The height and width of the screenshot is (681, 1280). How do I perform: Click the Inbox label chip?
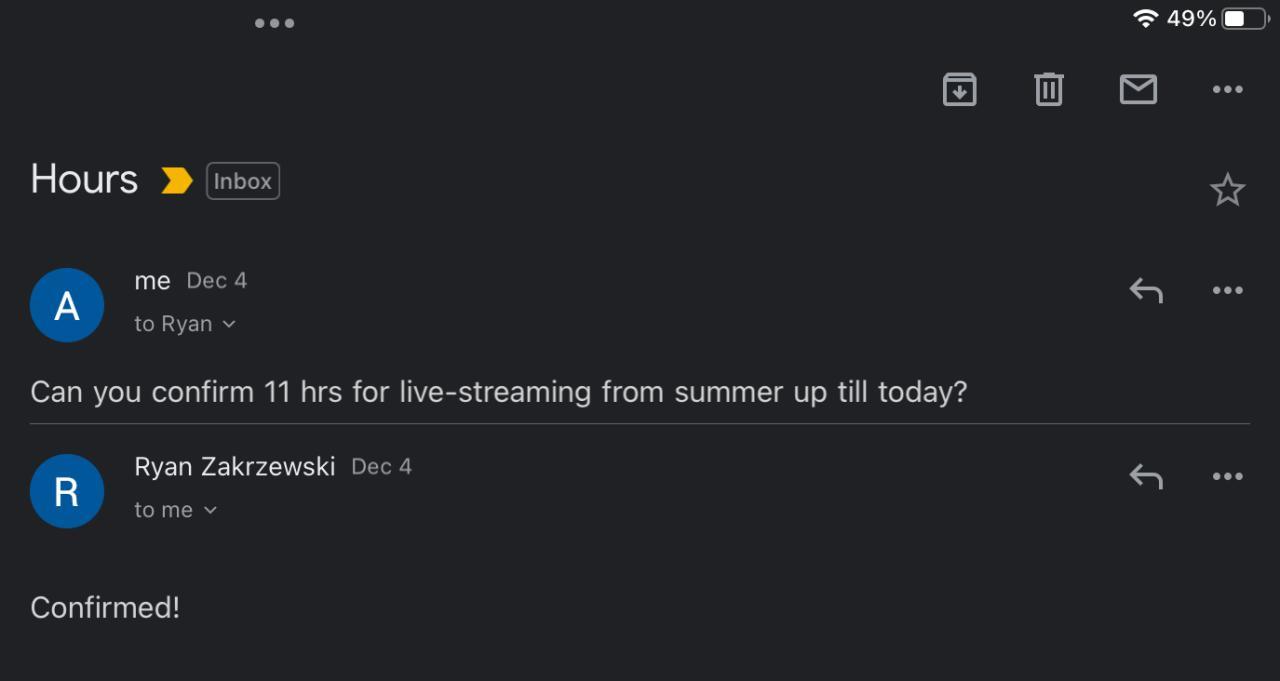[x=243, y=181]
